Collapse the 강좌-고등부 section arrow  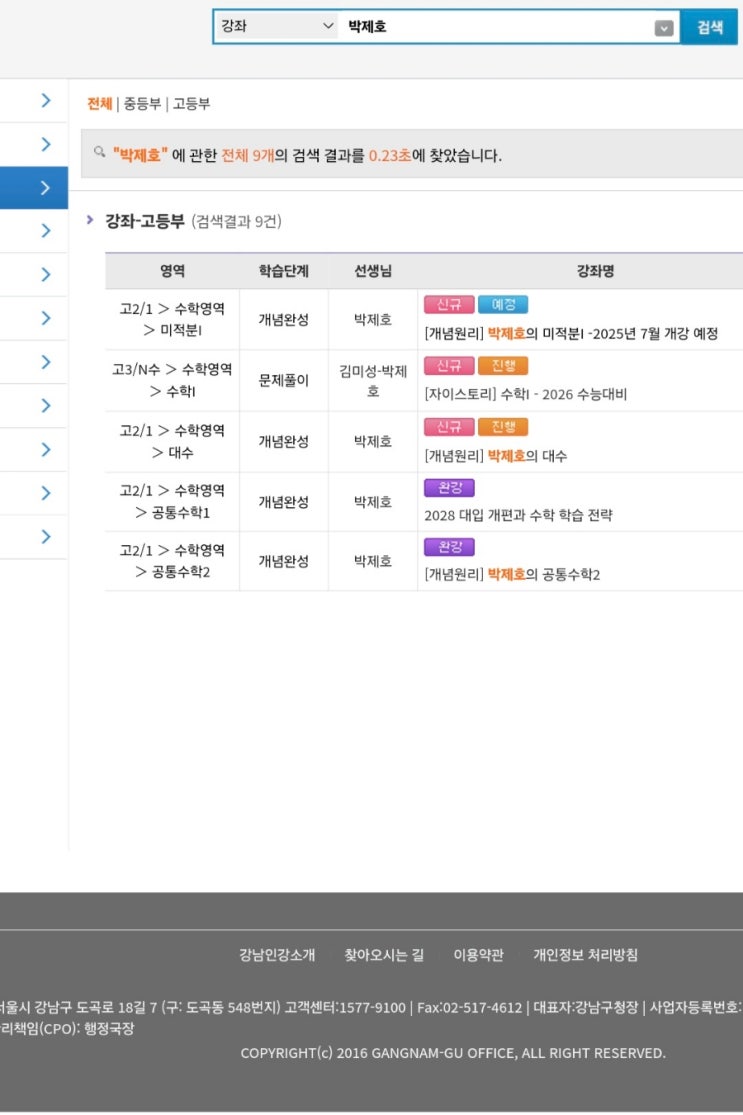click(90, 220)
